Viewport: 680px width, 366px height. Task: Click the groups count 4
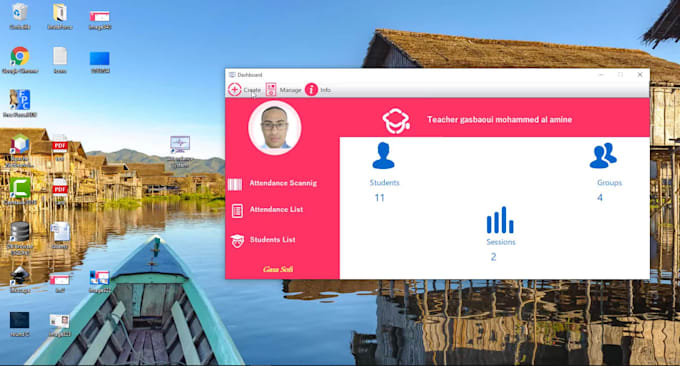(x=600, y=198)
